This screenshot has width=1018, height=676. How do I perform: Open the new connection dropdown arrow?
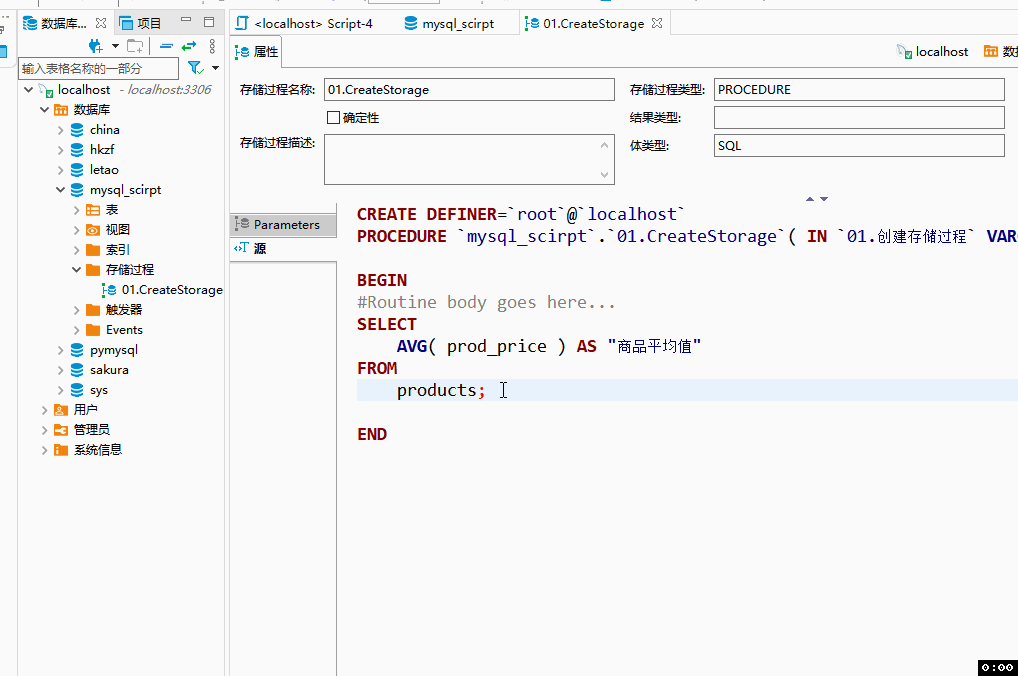(115, 46)
